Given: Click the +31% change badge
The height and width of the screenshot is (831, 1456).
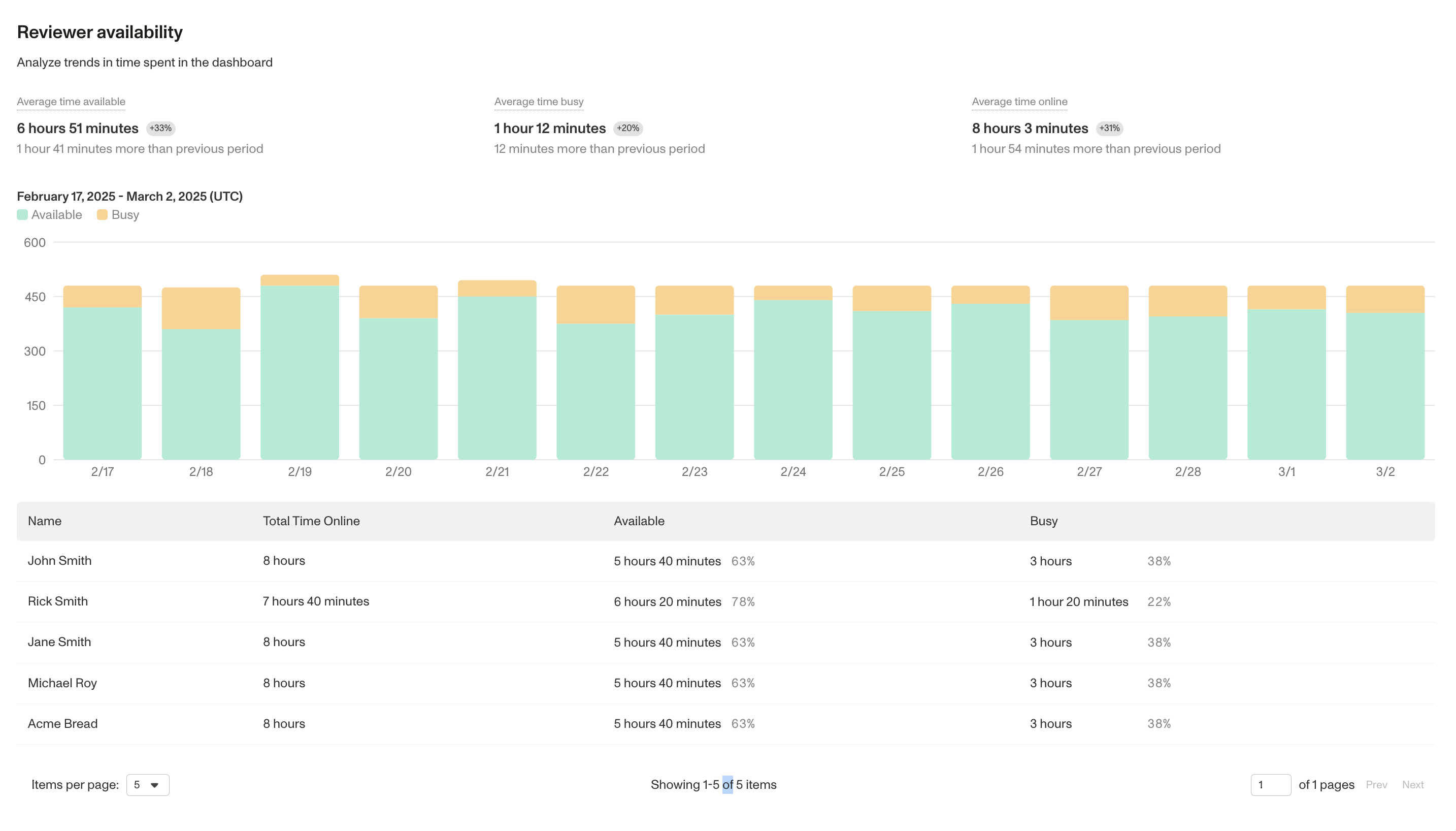Looking at the screenshot, I should (x=1109, y=129).
